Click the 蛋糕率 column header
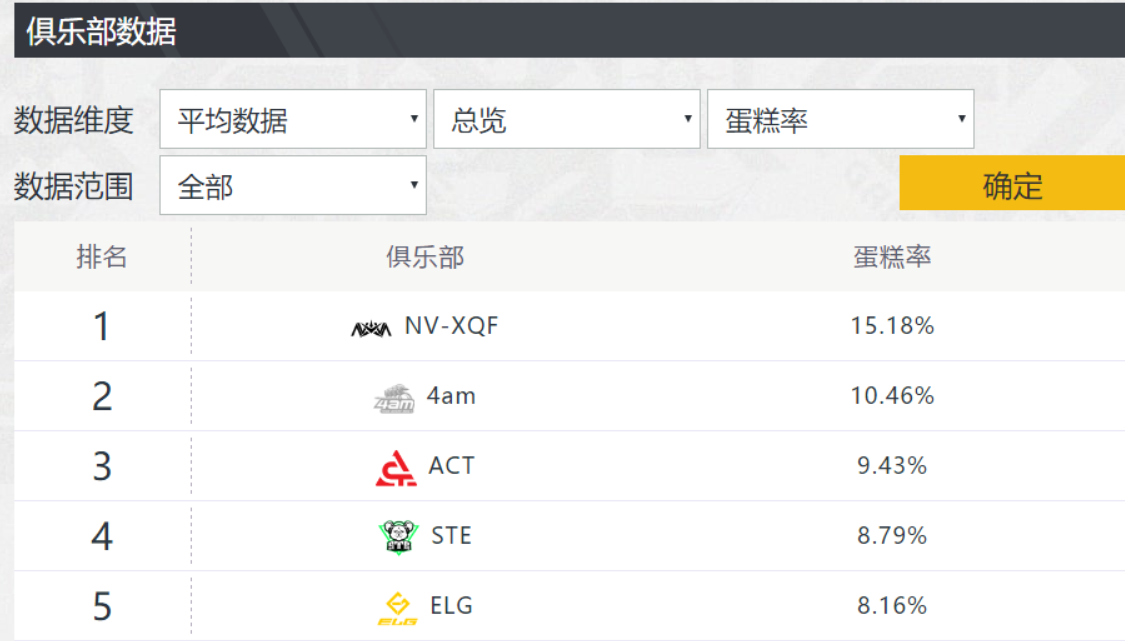The height and width of the screenshot is (641, 1125). tap(892, 257)
